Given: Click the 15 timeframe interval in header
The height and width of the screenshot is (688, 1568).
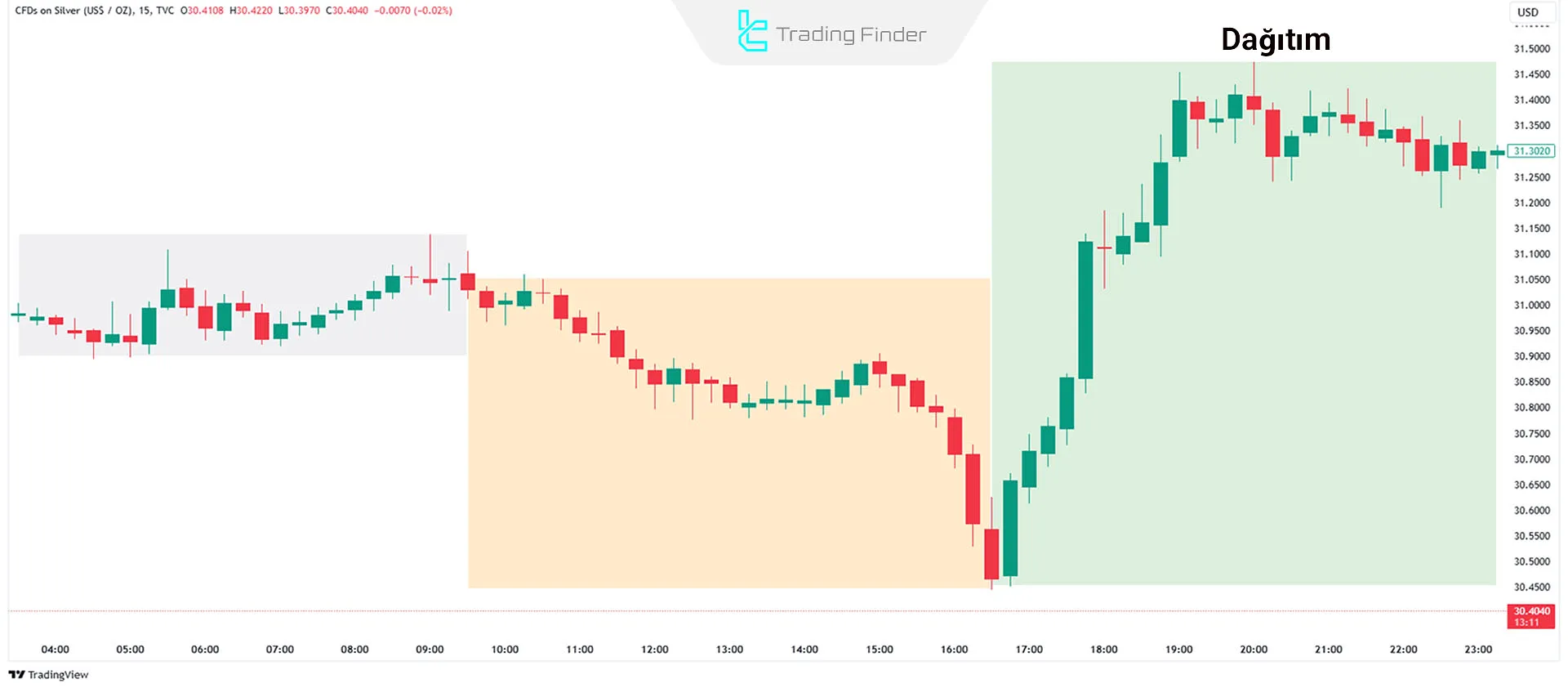Looking at the screenshot, I should pyautogui.click(x=144, y=11).
